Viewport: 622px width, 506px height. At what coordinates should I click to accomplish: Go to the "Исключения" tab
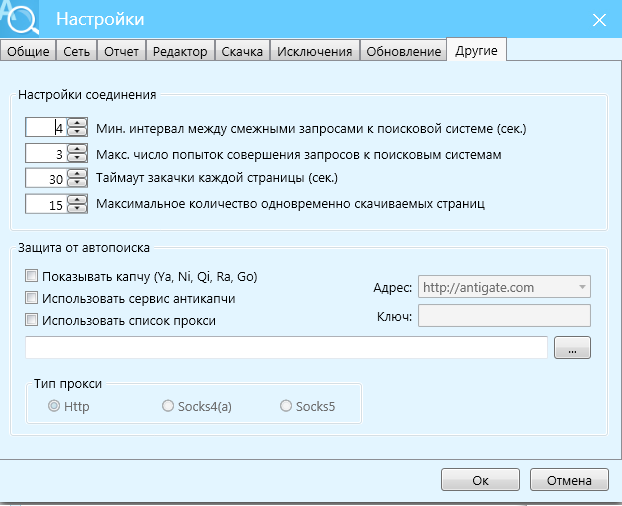314,51
